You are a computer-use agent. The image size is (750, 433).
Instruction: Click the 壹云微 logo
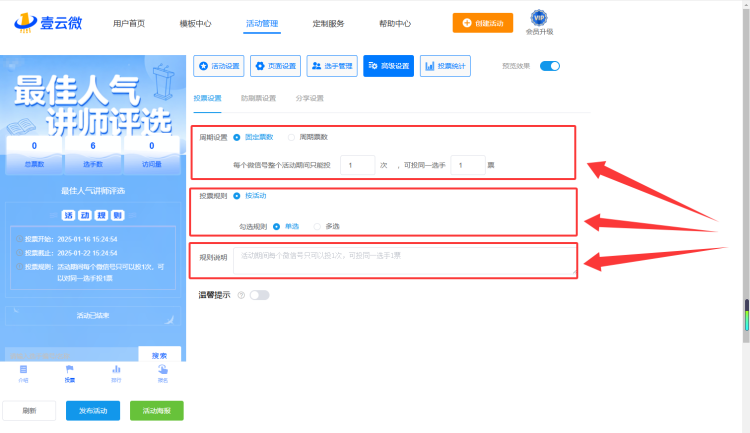(48, 22)
